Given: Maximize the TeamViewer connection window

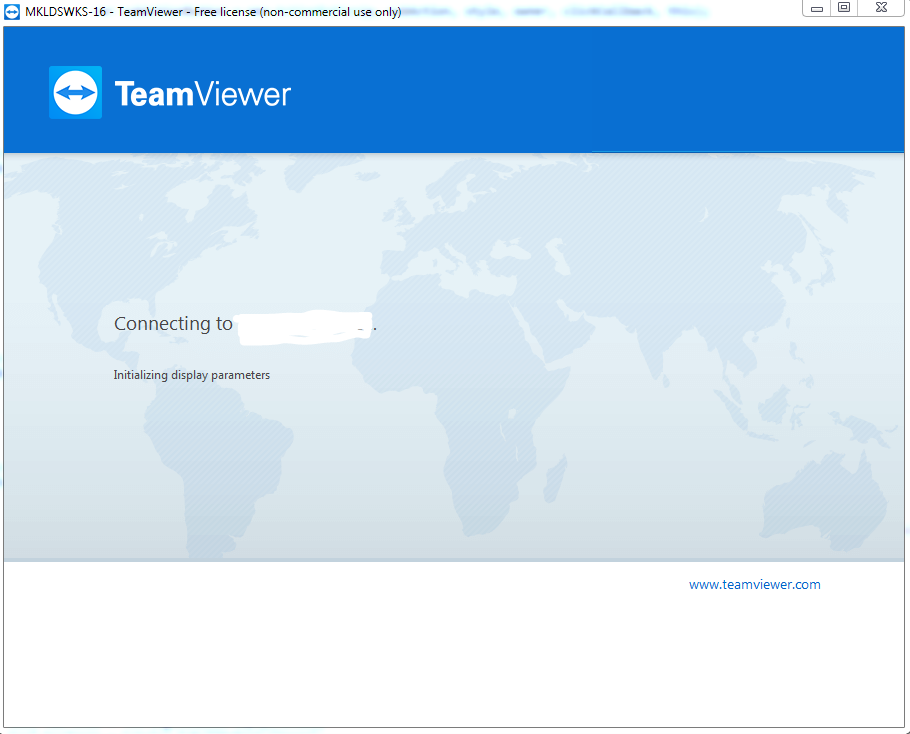Looking at the screenshot, I should (844, 8).
